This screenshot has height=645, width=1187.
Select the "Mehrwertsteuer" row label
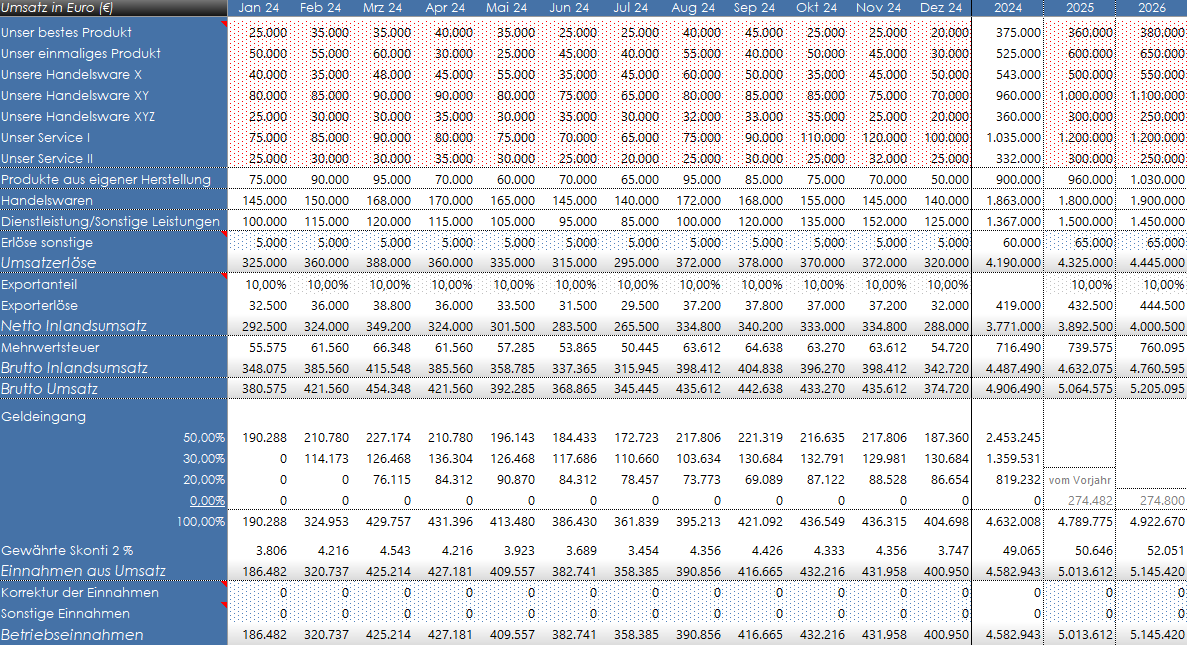click(50, 347)
